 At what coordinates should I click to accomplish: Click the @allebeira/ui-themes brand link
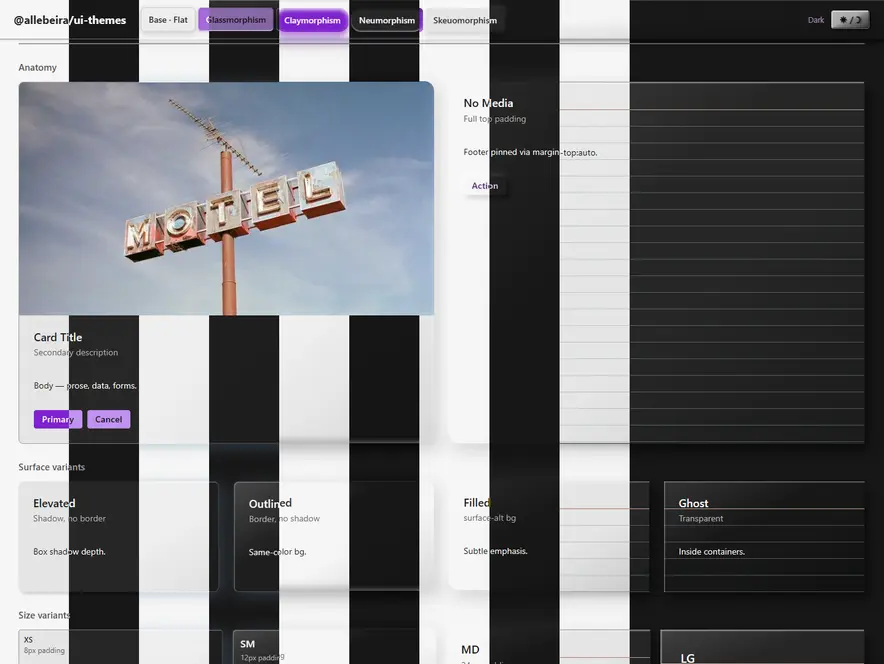point(70,20)
